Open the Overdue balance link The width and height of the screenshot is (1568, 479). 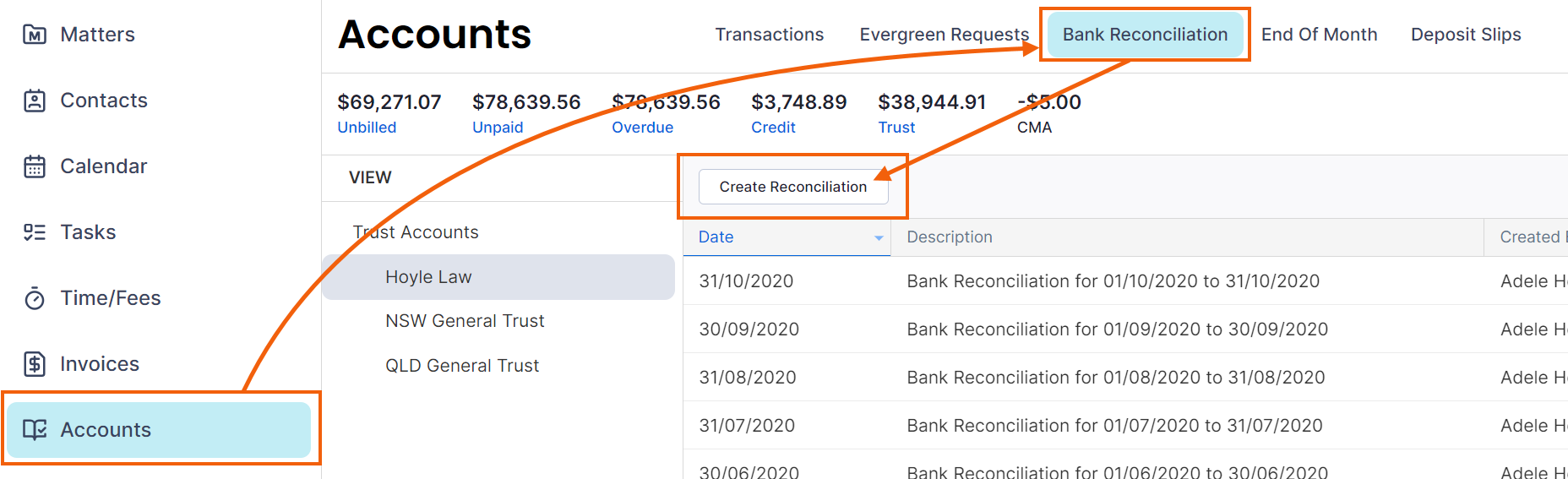coord(642,128)
